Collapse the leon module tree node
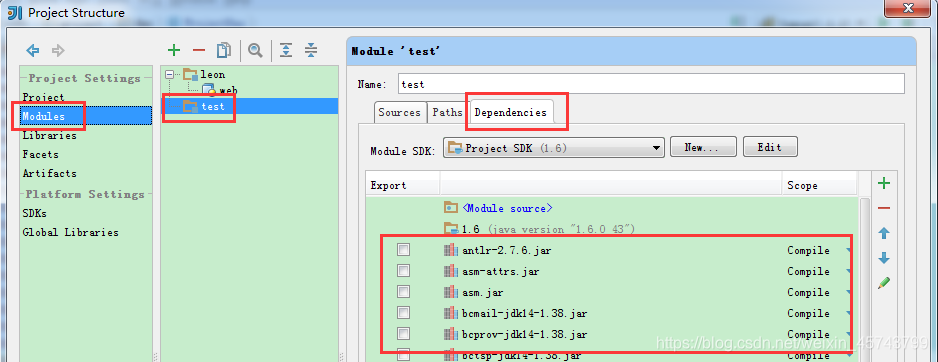Viewport: 938px width, 362px height. tap(170, 75)
